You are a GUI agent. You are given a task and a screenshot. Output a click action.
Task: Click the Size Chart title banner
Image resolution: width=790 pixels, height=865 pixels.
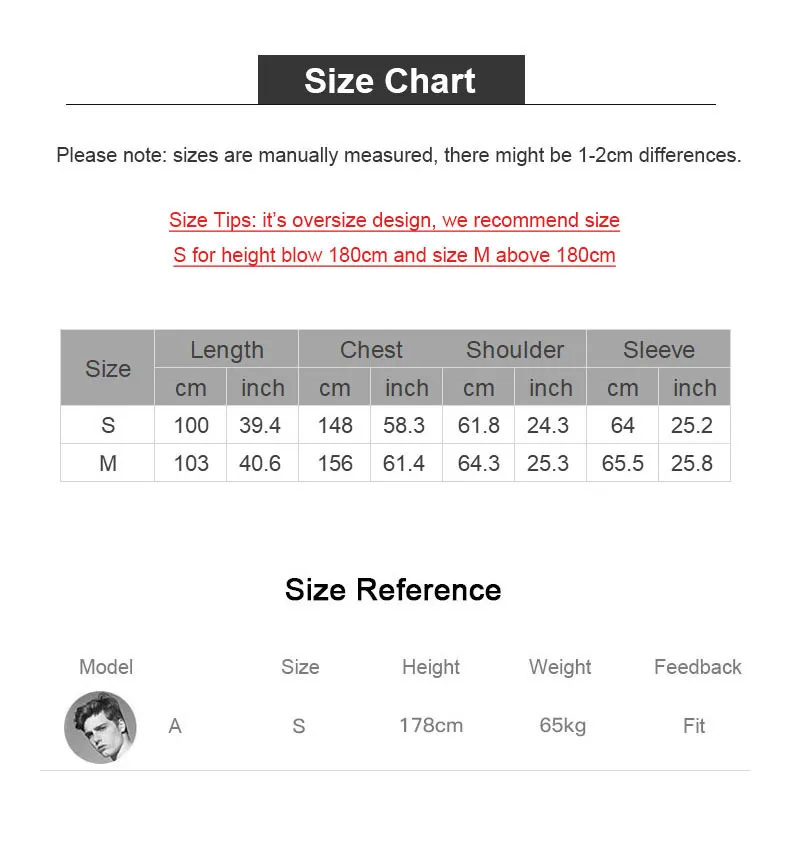[391, 79]
